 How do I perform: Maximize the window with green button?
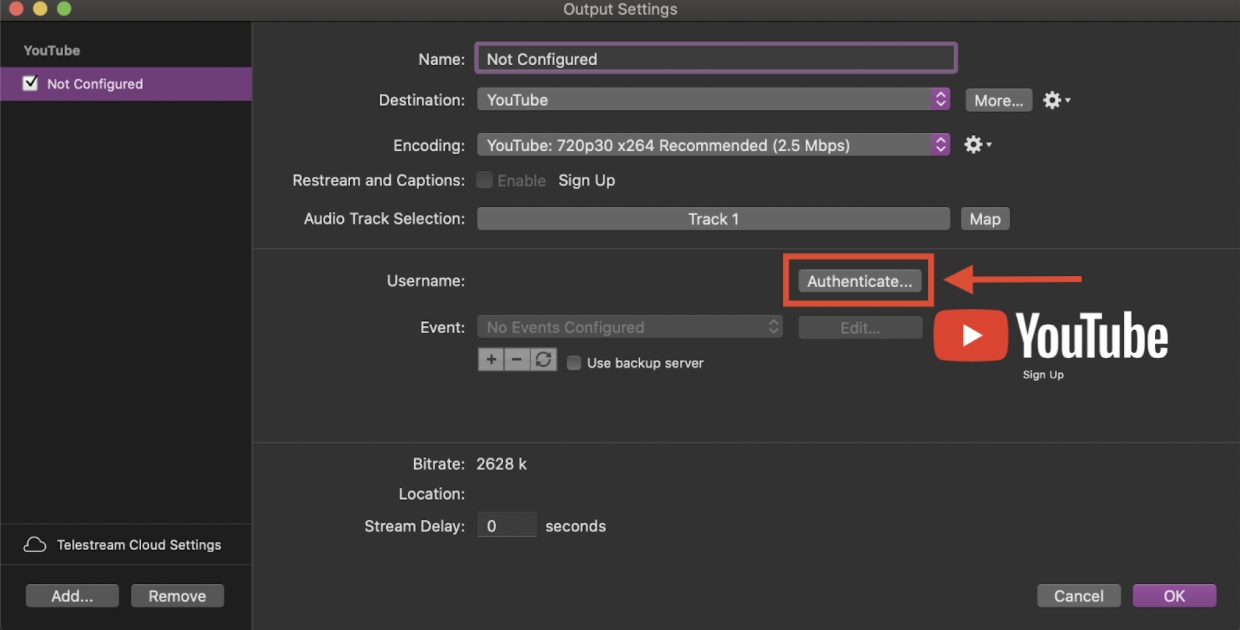coord(64,9)
